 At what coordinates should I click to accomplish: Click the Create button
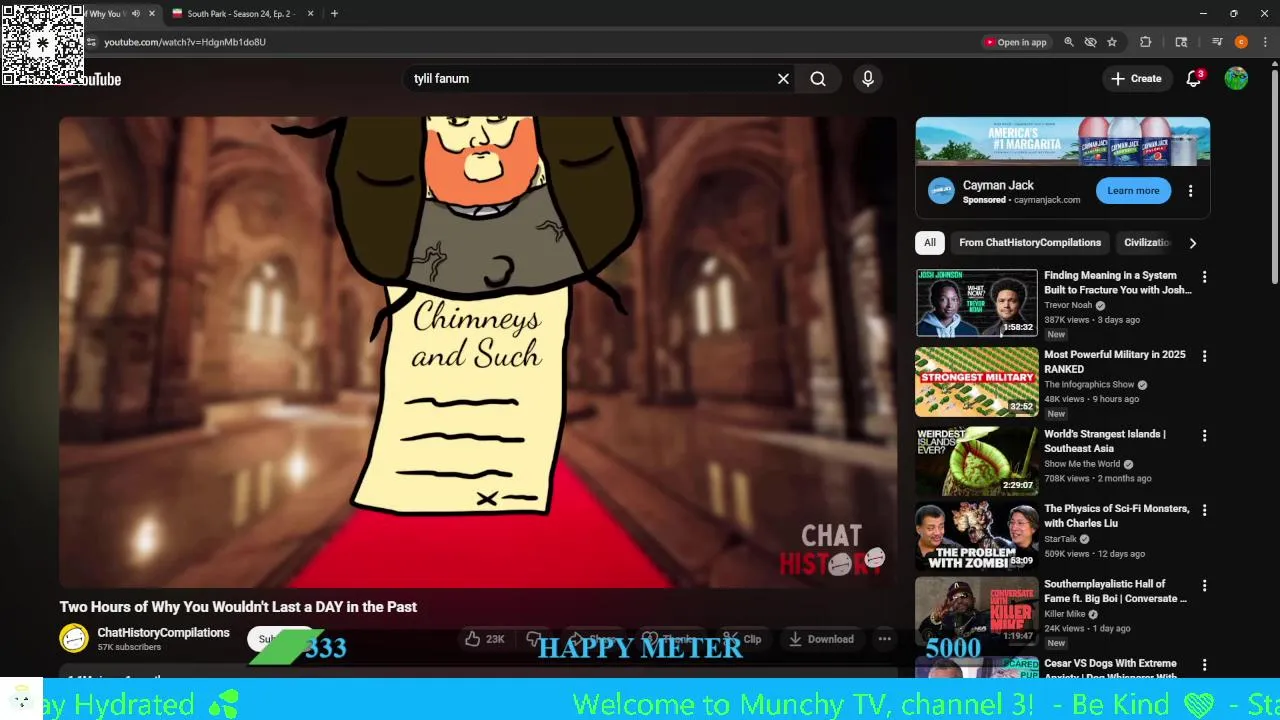point(1136,79)
